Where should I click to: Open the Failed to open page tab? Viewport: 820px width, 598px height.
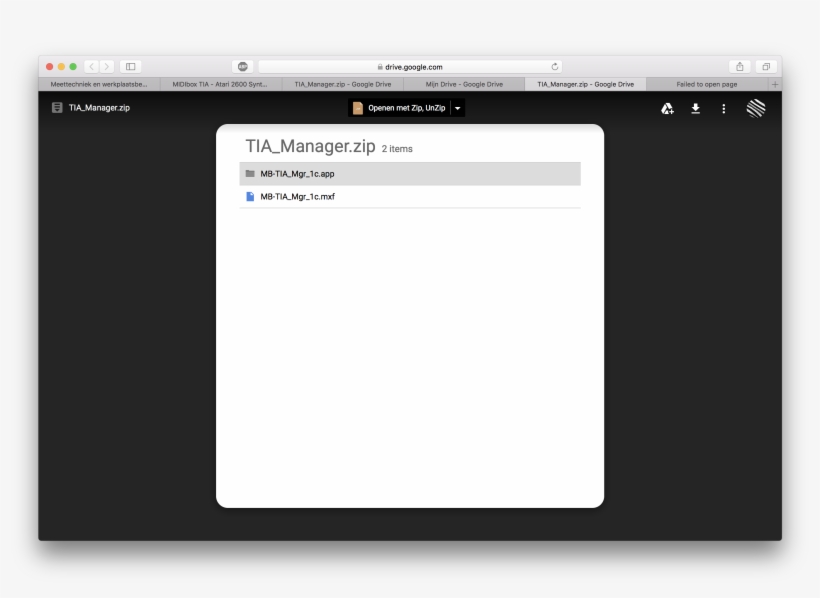point(706,84)
